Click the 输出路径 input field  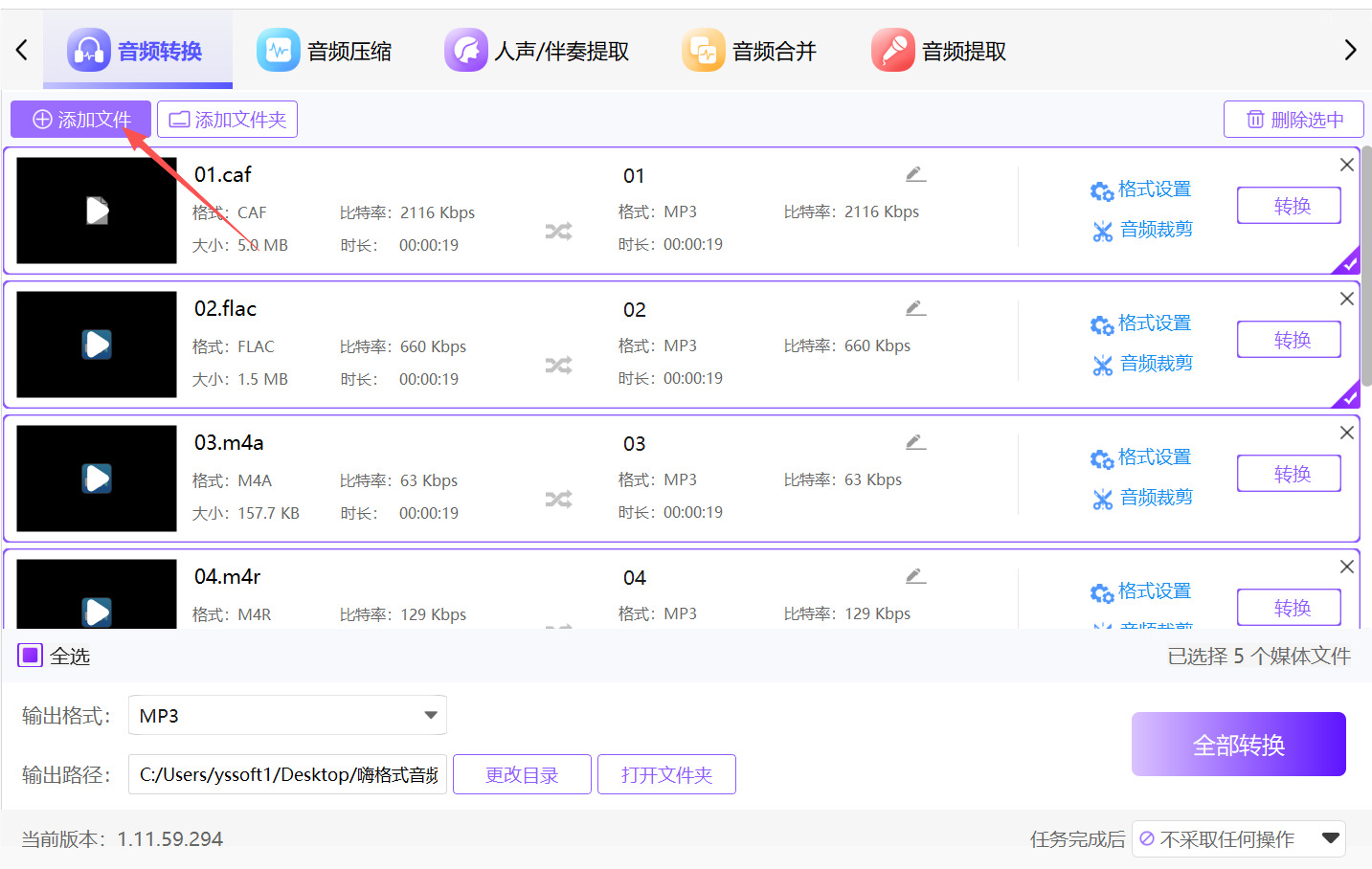pos(287,774)
